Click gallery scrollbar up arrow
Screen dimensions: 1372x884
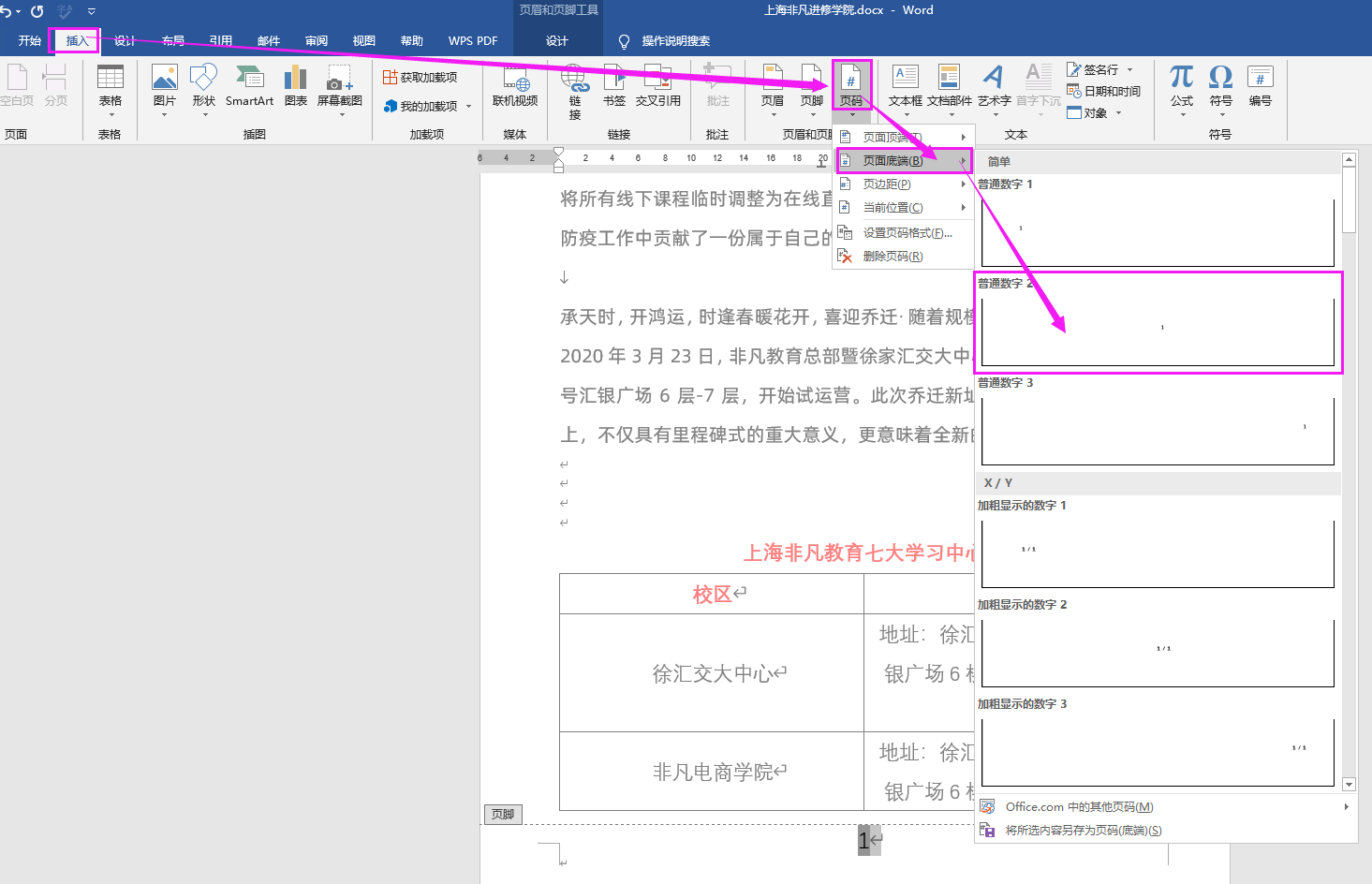click(x=1349, y=159)
